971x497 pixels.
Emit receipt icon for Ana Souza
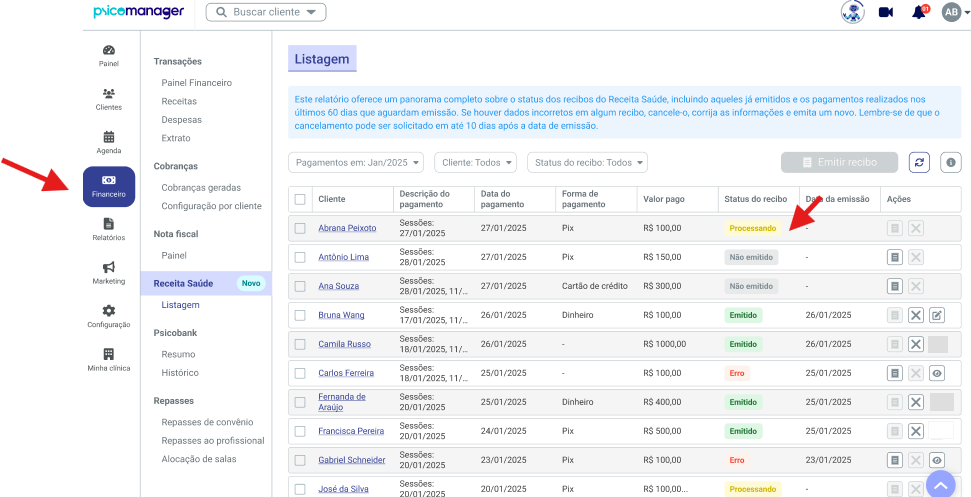pyautogui.click(x=894, y=286)
